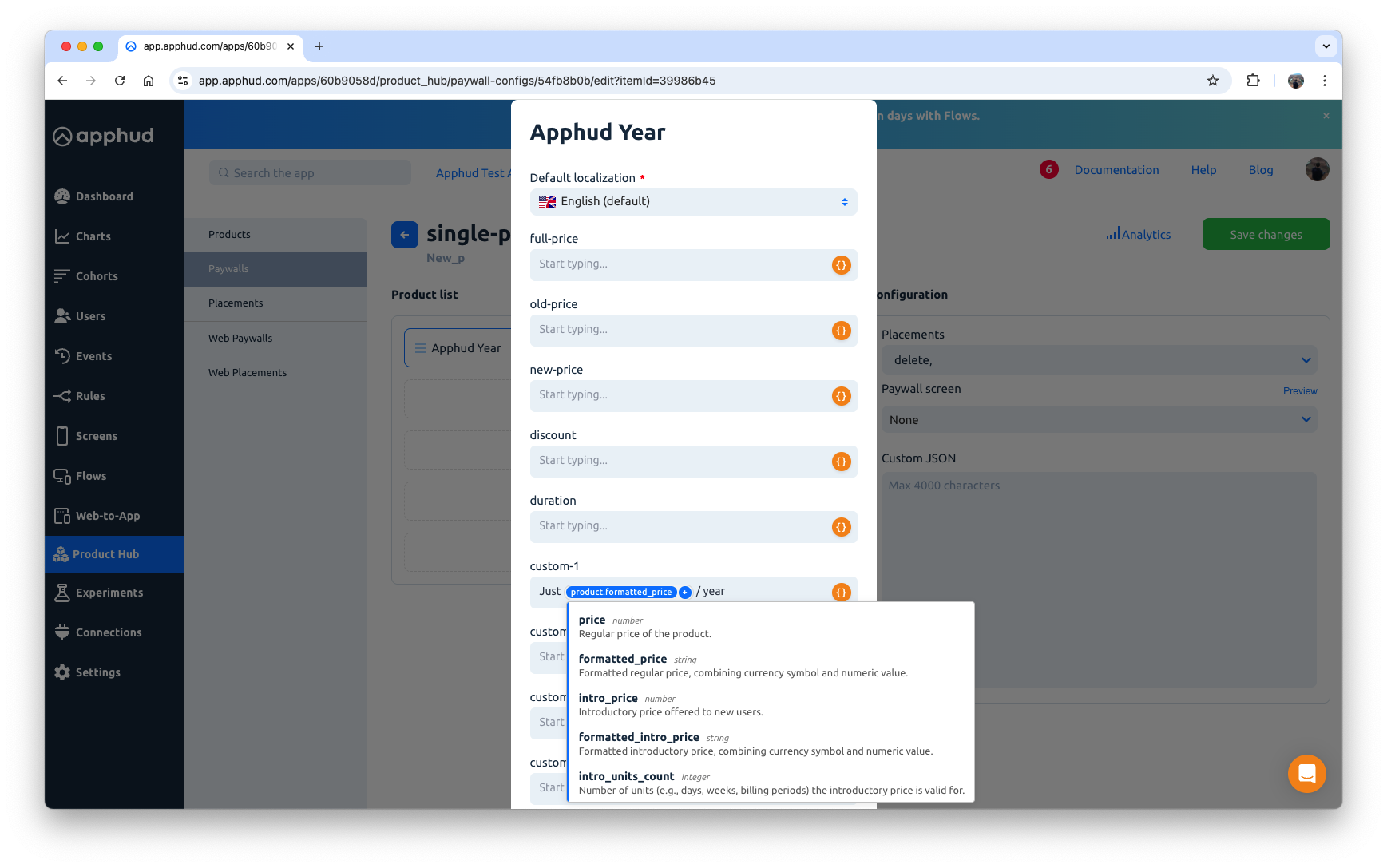
Task: Open browser extensions puzzle icon
Action: tap(1252, 81)
